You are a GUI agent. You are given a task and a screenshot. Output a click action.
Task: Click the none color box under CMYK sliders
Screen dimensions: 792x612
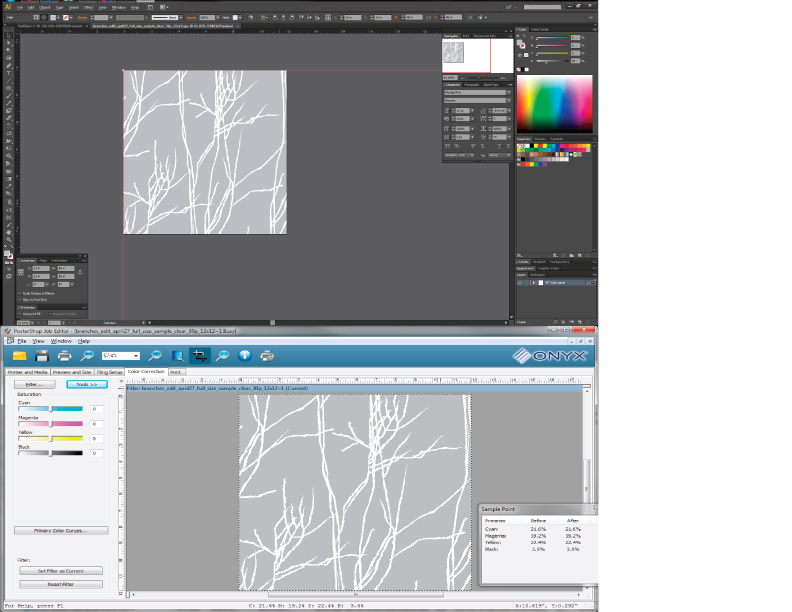pos(519,69)
